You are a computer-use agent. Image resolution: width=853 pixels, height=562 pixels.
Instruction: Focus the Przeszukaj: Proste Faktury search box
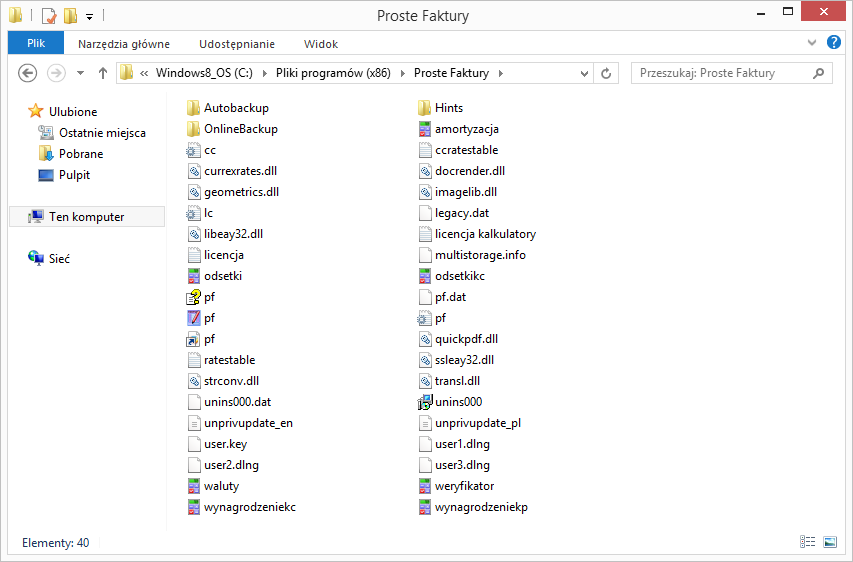(731, 73)
